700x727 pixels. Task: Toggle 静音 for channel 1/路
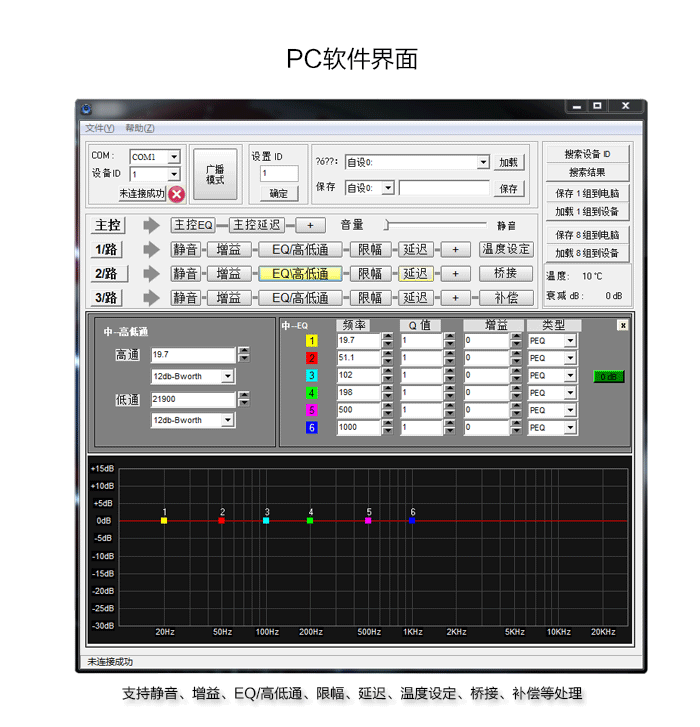[185, 250]
